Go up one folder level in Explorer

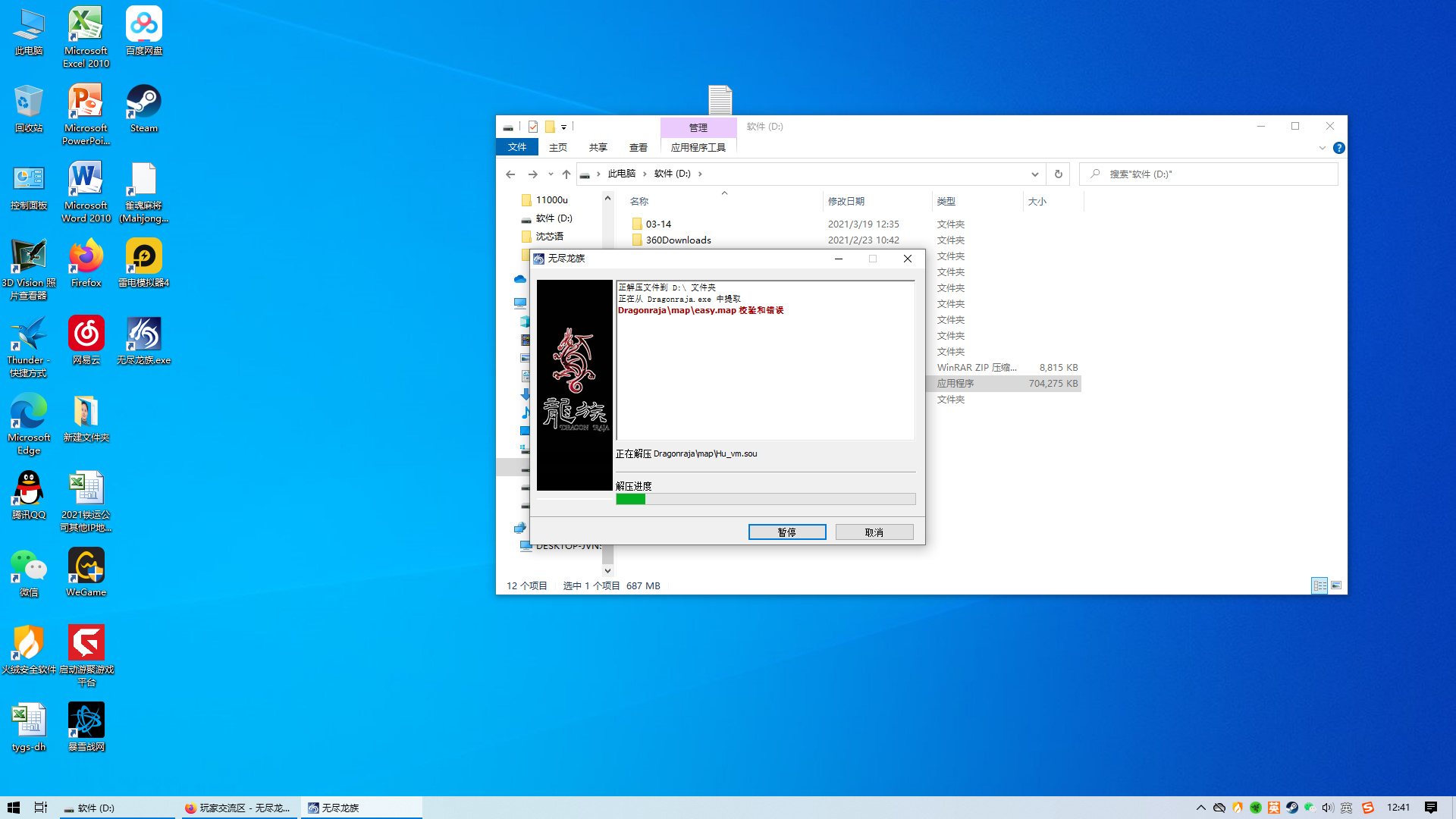566,174
